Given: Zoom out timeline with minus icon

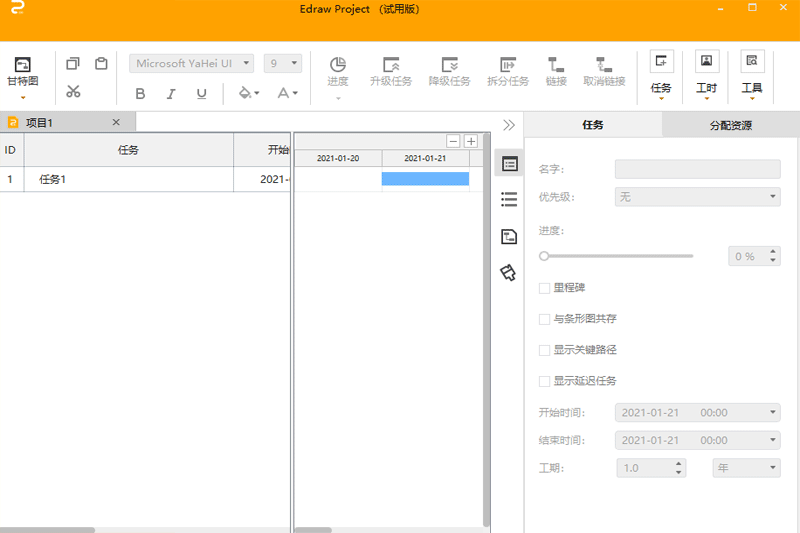Looking at the screenshot, I should (x=453, y=141).
